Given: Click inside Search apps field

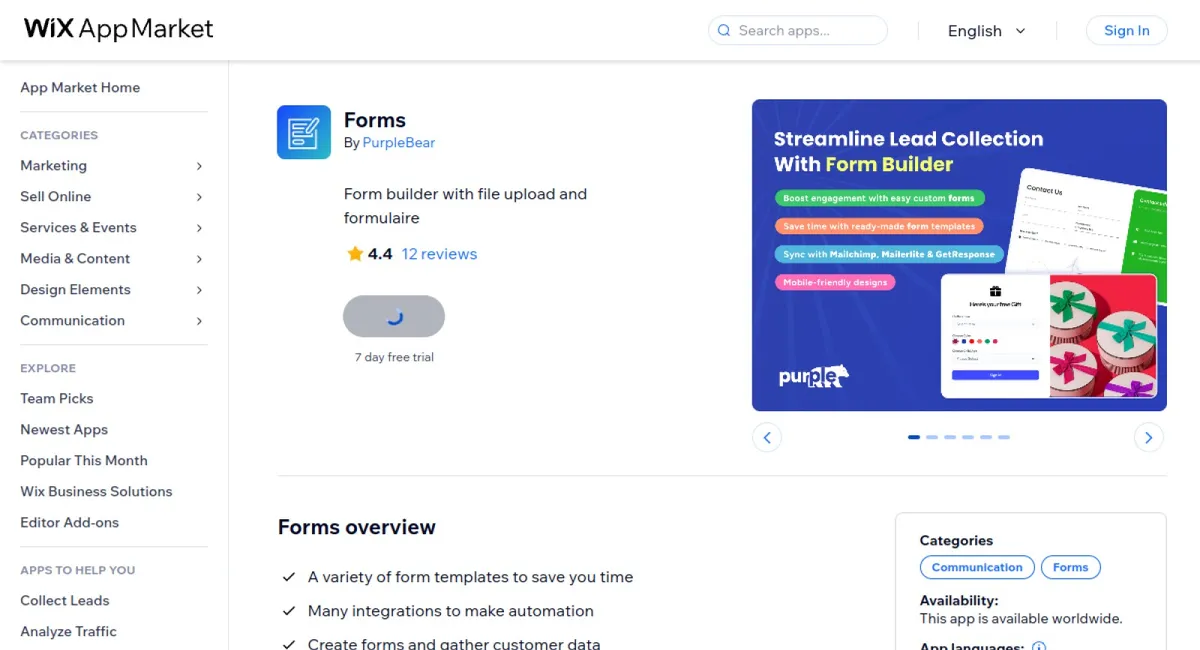Looking at the screenshot, I should 798,31.
